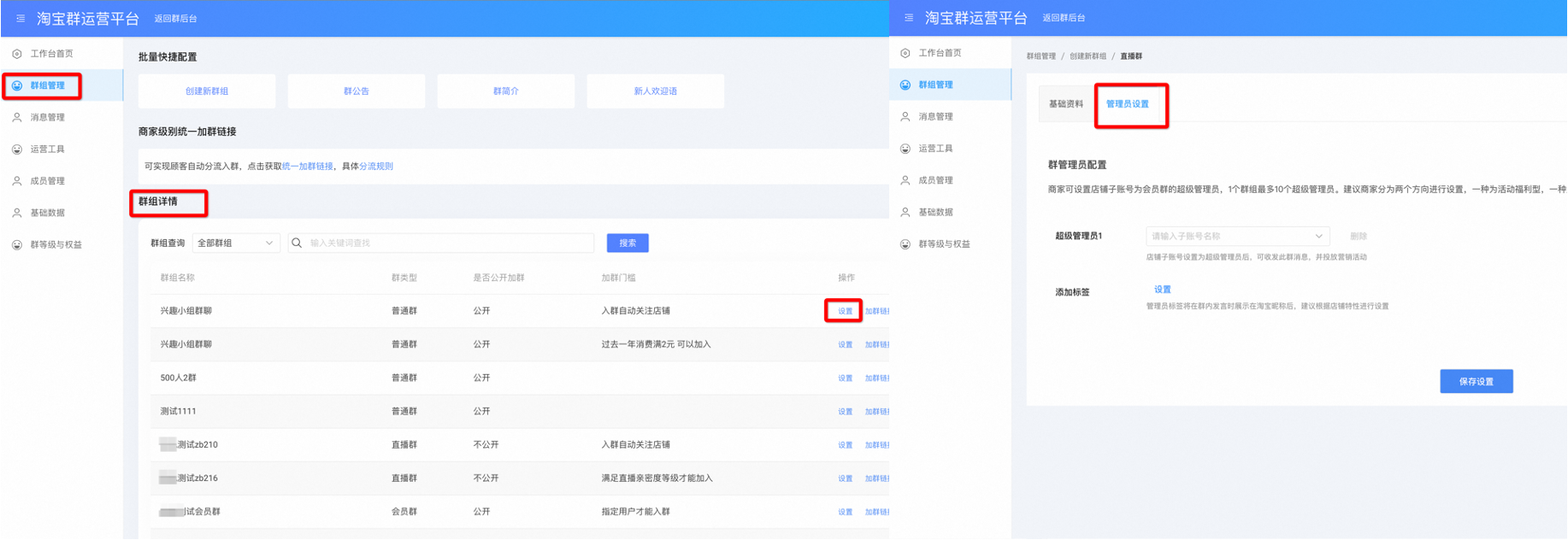Open 工作台首页 icon in right panel sidebar
The image size is (1568, 540).
[905, 53]
